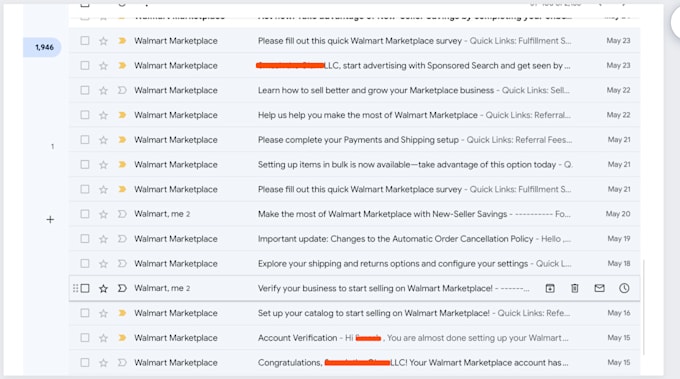
Task: Star the Account Verification email
Action: [x=103, y=338]
